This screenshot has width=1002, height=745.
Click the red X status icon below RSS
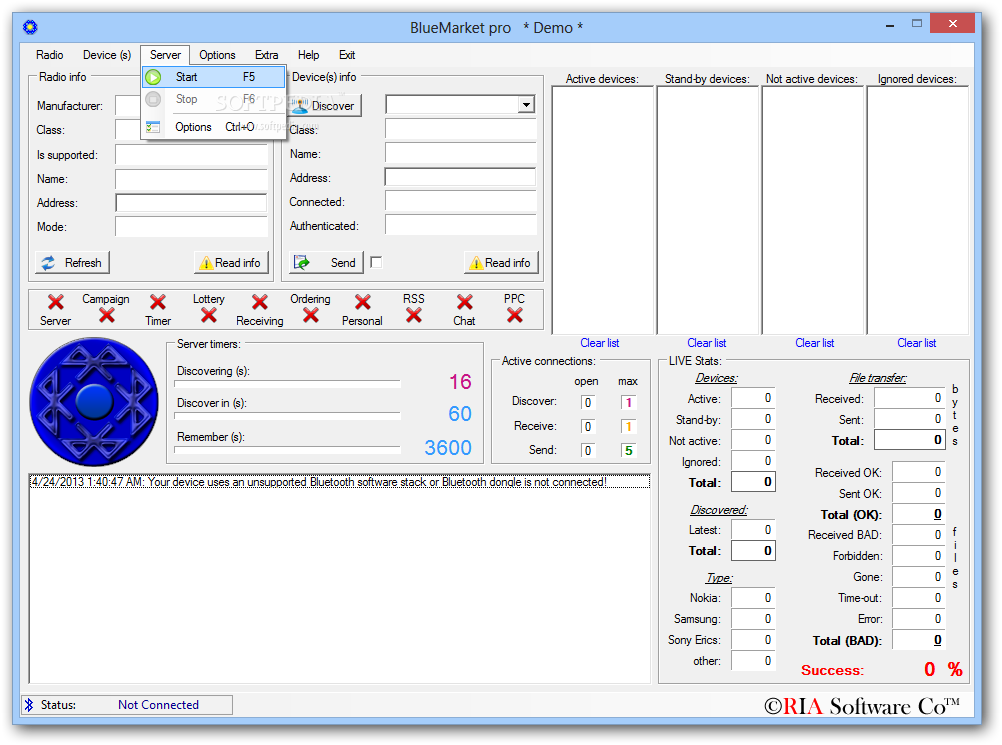click(413, 315)
